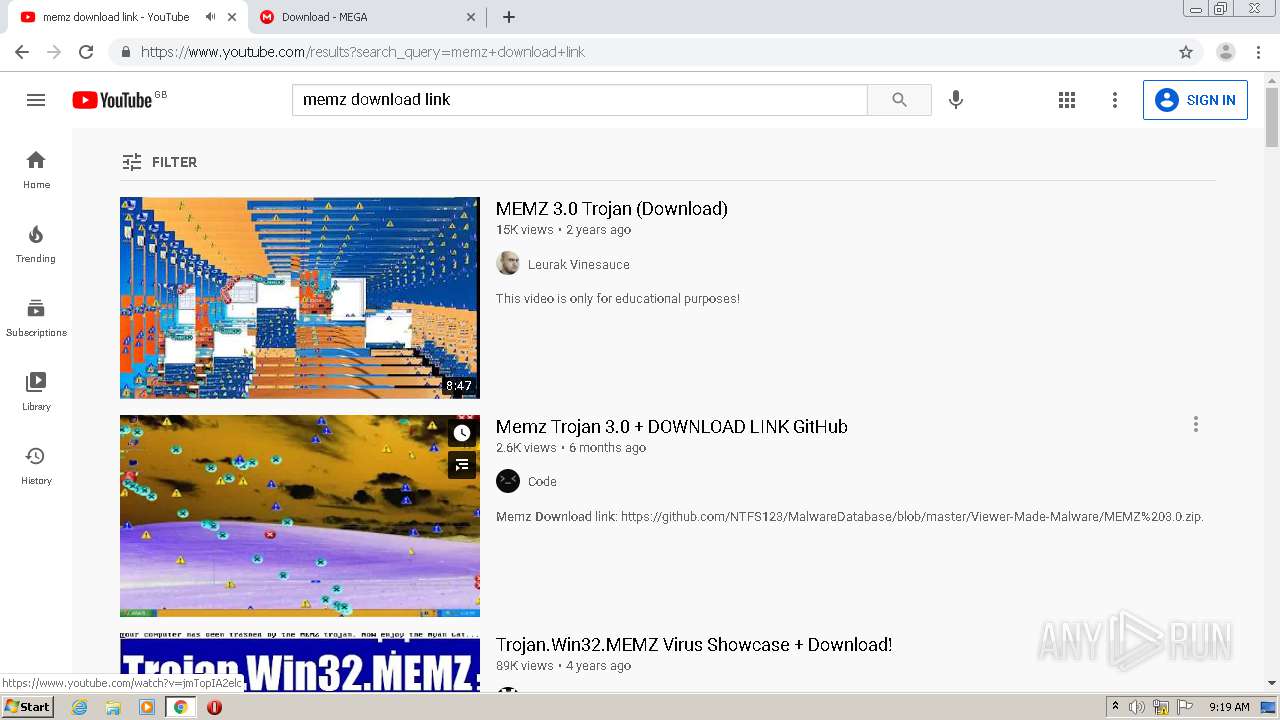Open Chrome profile avatar
The width and height of the screenshot is (1280, 720).
(x=1226, y=52)
